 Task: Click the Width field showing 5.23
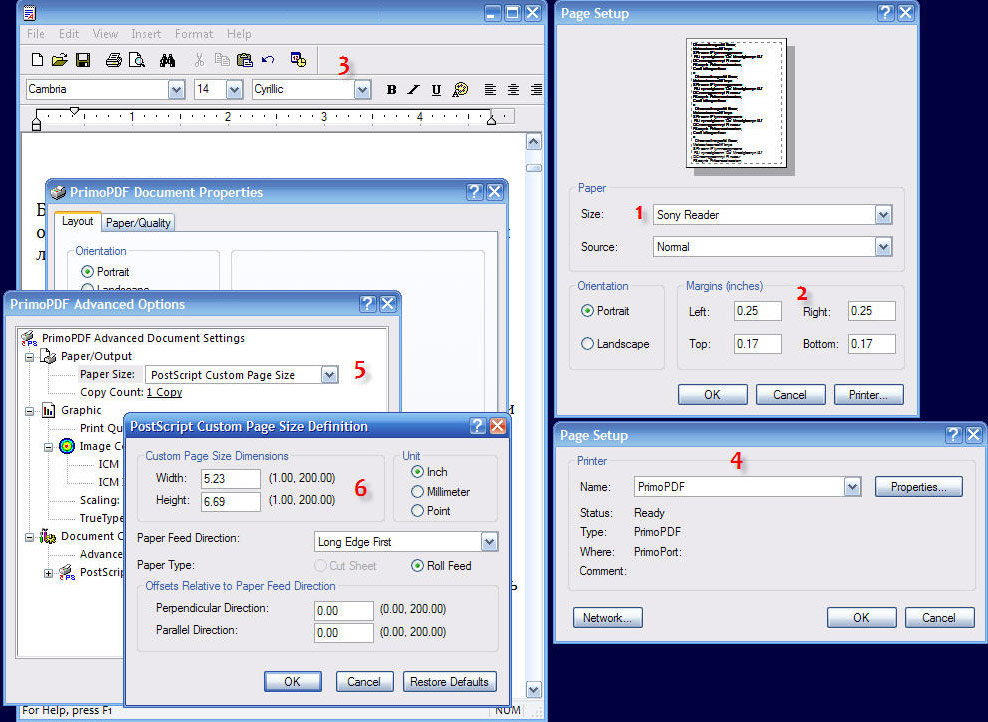click(231, 478)
